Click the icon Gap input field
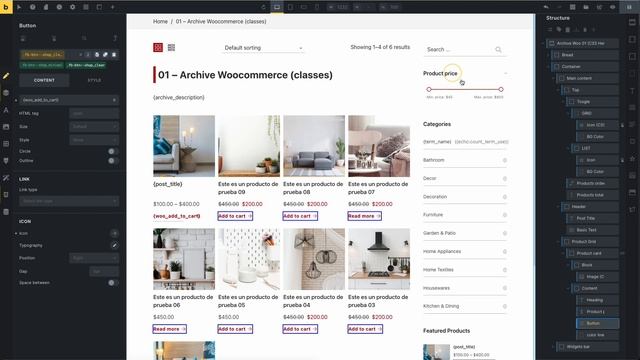This screenshot has height=360, width=640. point(104,271)
